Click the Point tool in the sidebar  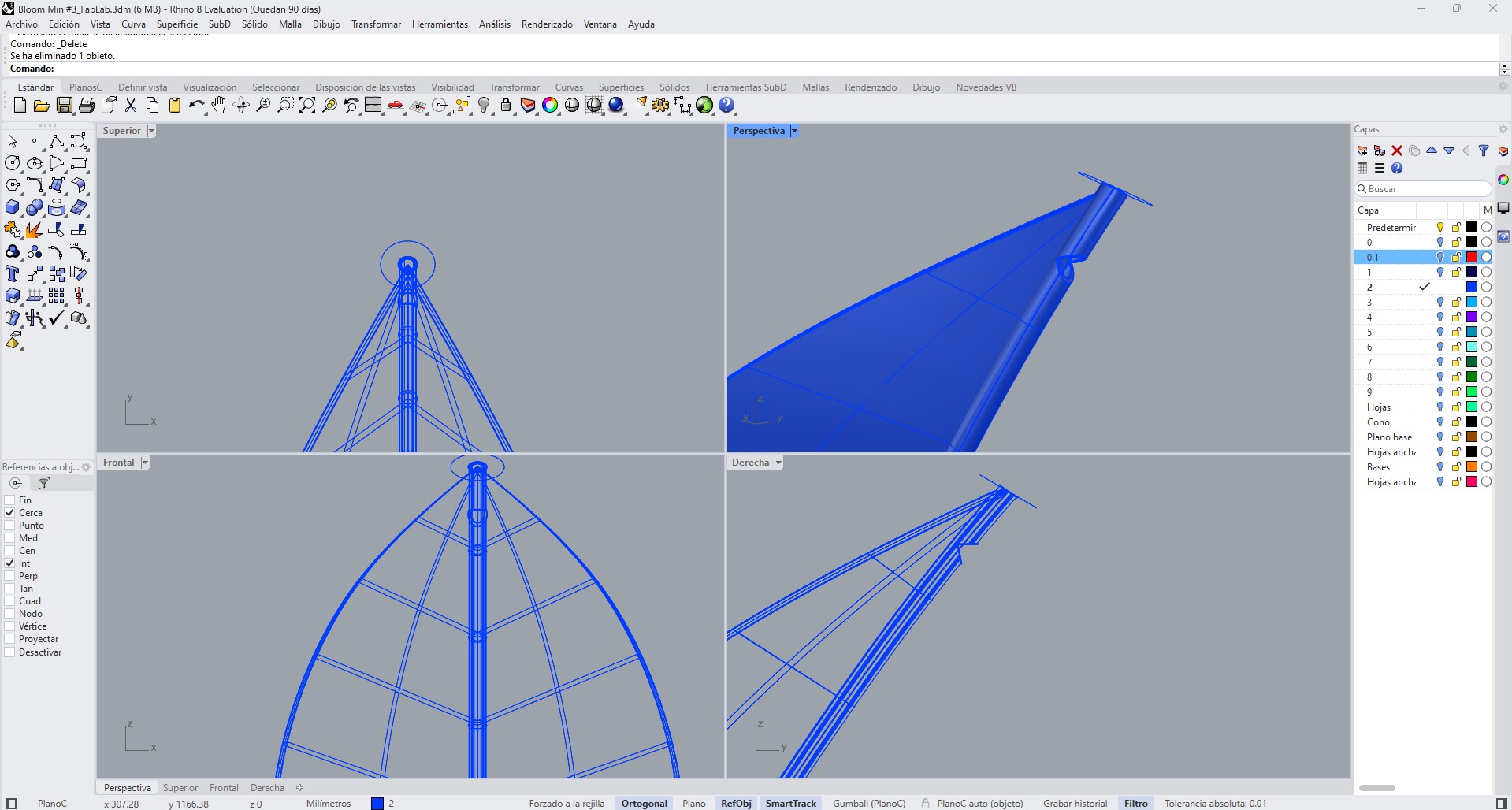[35, 141]
